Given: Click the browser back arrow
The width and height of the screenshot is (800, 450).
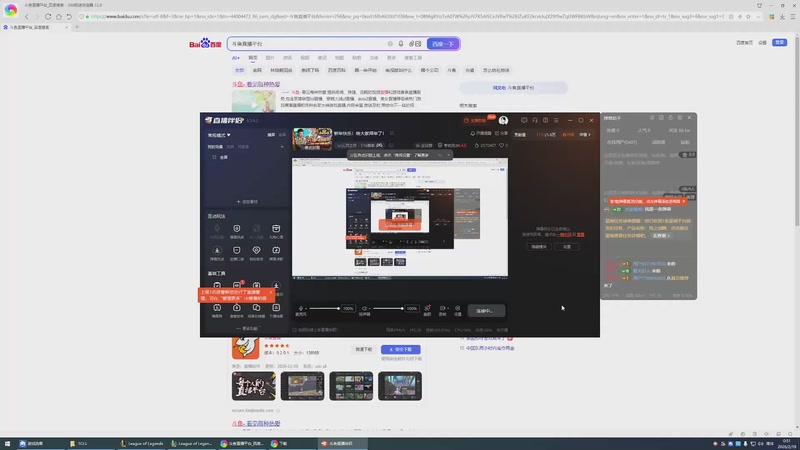Looking at the screenshot, I should point(27,17).
